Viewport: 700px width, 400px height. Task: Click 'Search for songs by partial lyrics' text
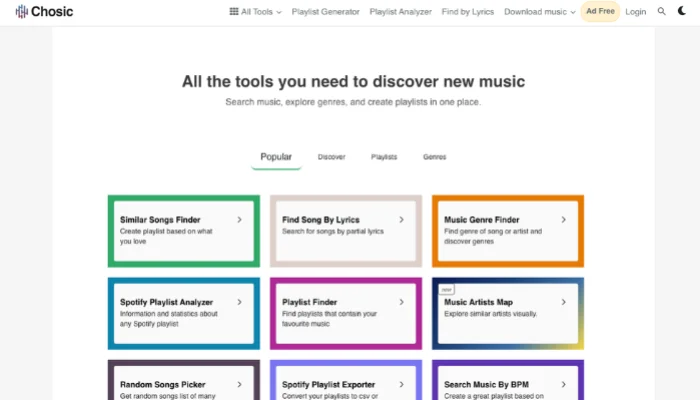click(x=333, y=231)
